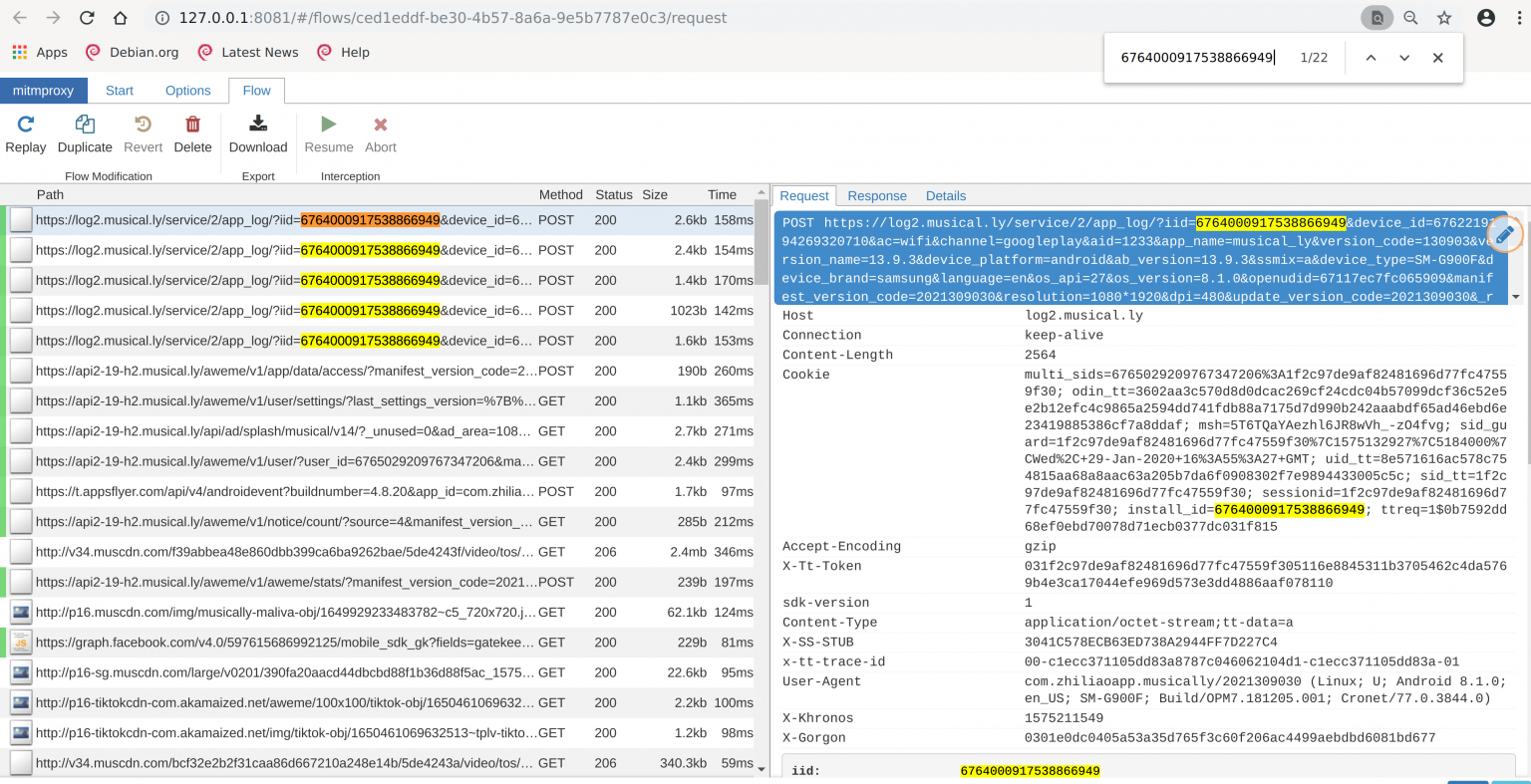Switch to the Start tab

(x=120, y=91)
